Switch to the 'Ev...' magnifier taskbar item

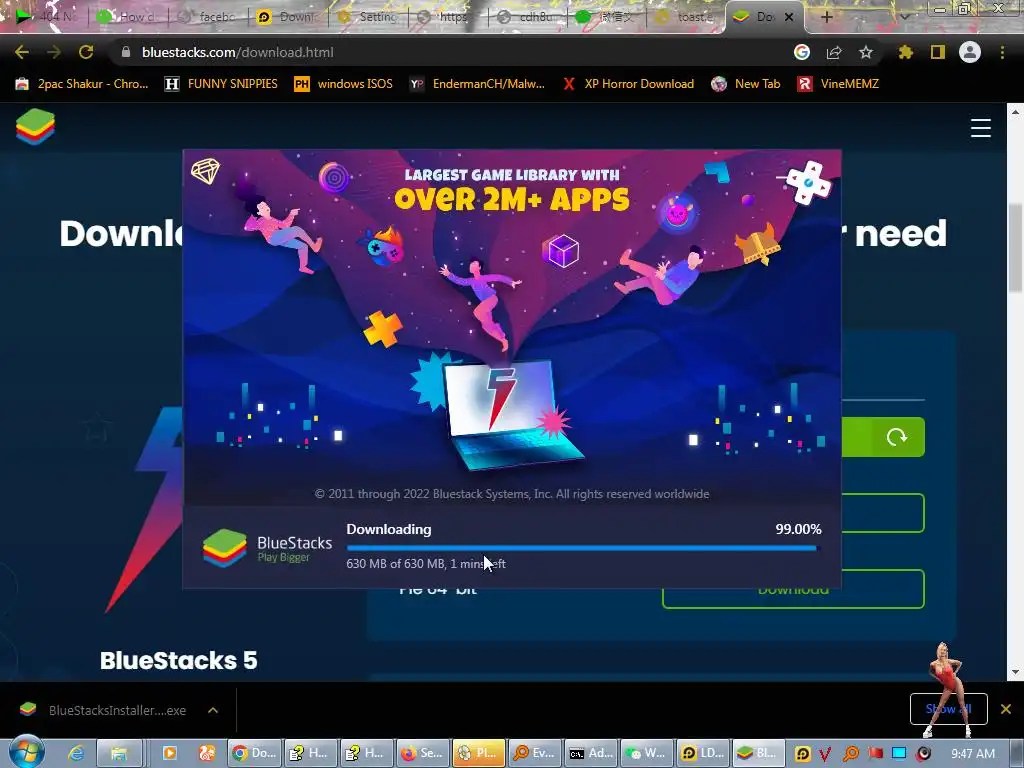coord(534,754)
